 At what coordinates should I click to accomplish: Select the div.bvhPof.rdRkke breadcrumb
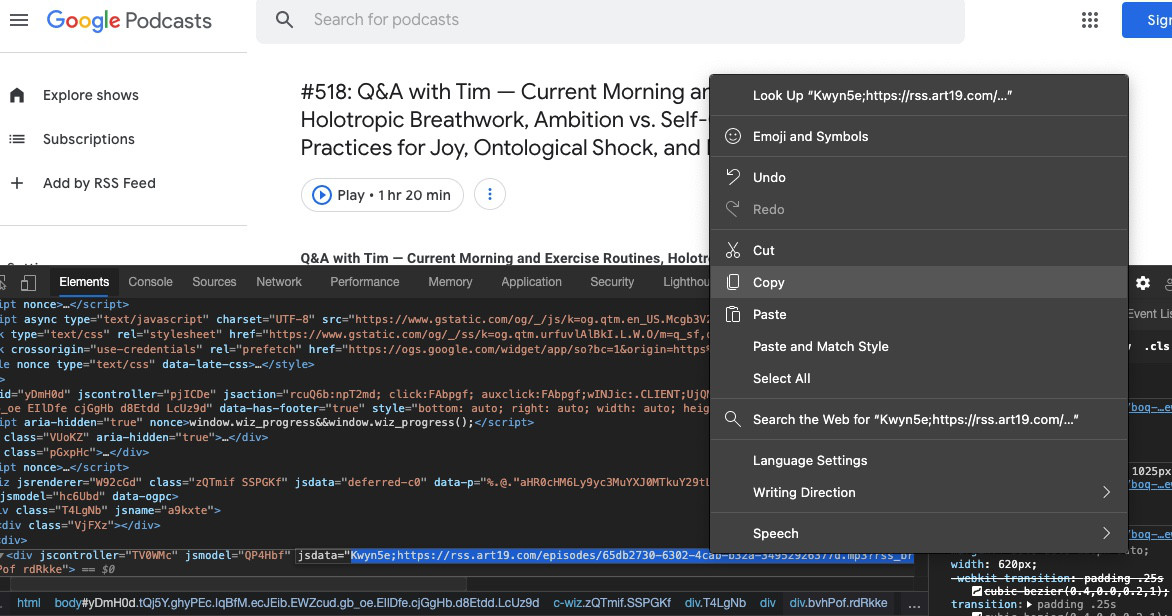(x=839, y=603)
